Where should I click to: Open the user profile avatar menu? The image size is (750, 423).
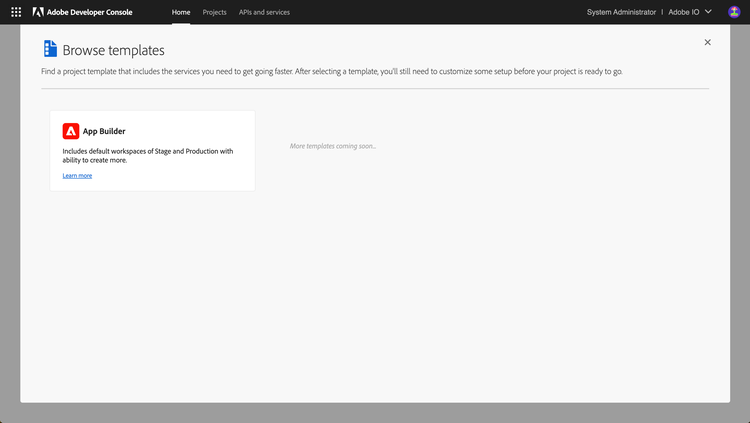pyautogui.click(x=734, y=12)
